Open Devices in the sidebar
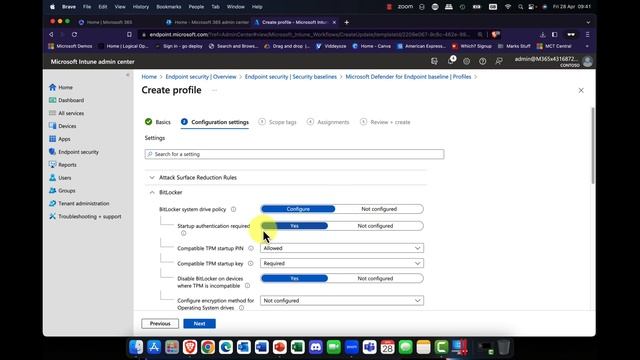Screen dimensions: 640x360 (62, 126)
